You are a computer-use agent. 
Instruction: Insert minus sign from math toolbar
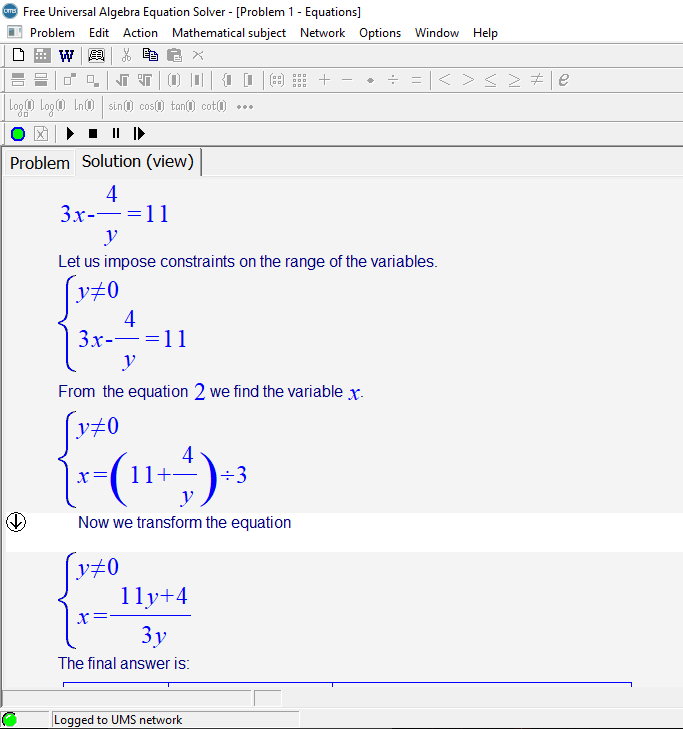pyautogui.click(x=347, y=80)
